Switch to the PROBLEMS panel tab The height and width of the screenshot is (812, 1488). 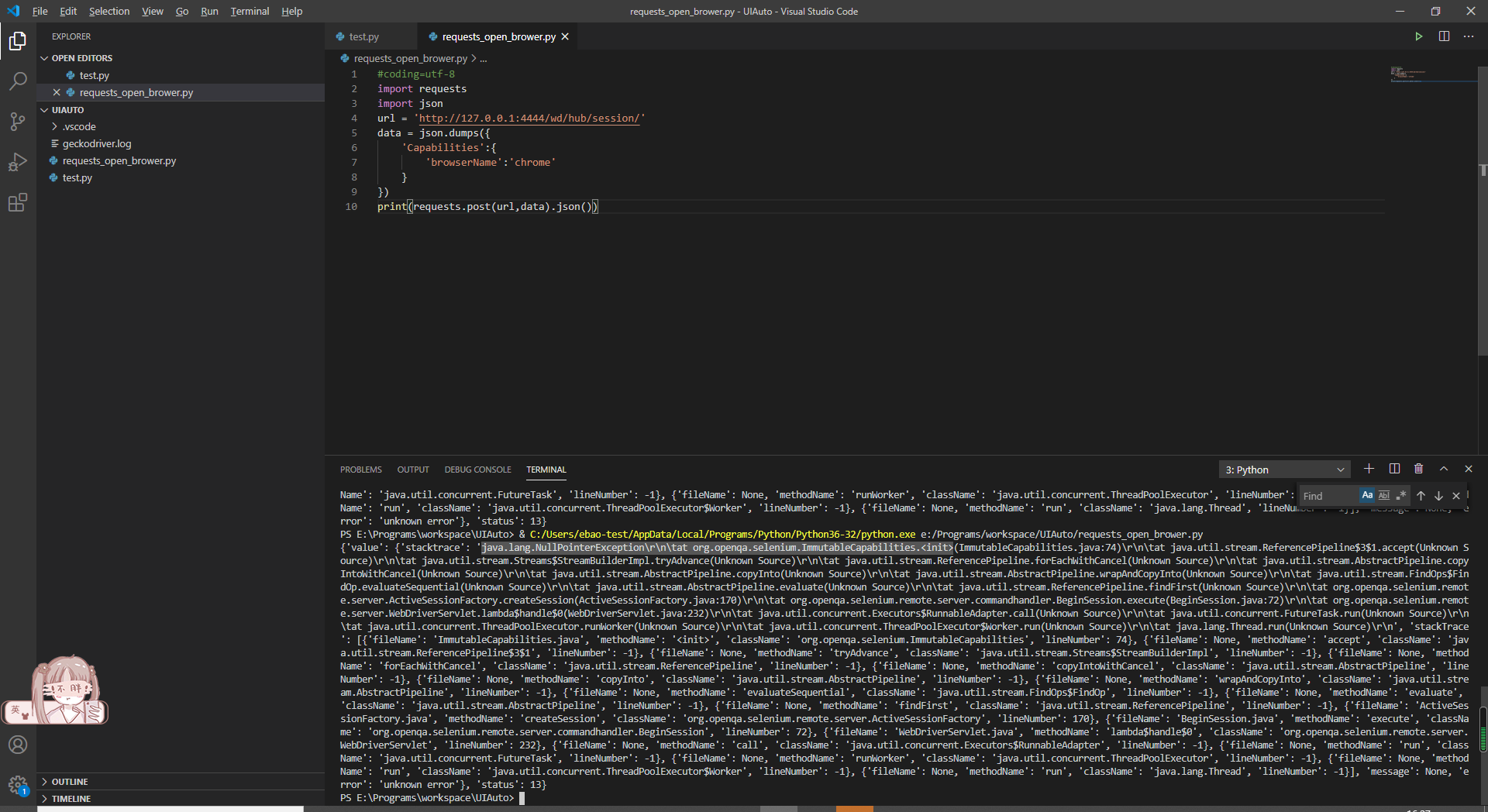(360, 470)
